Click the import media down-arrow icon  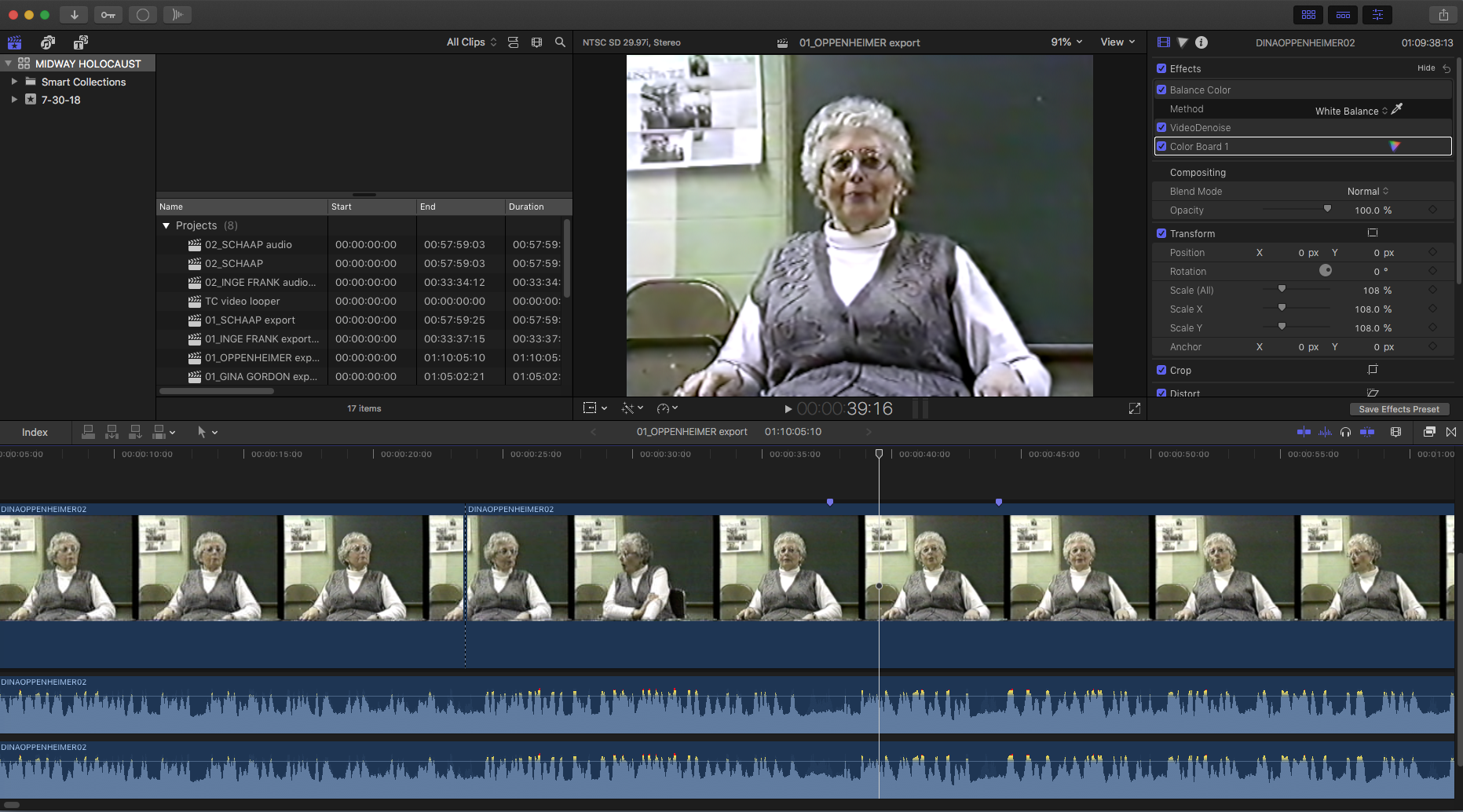click(74, 15)
